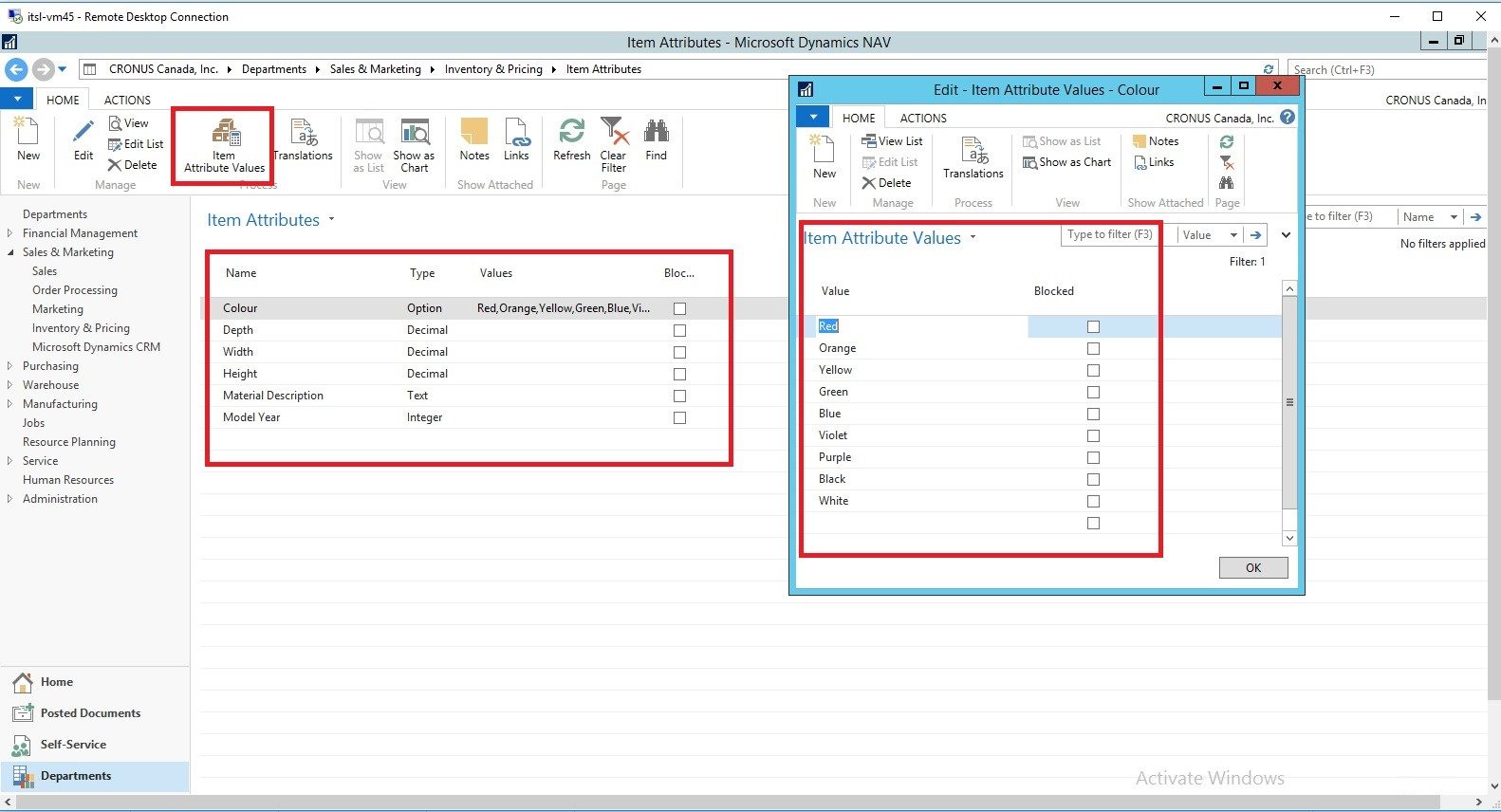Switch to ACTIONS tab in main window

click(x=127, y=100)
